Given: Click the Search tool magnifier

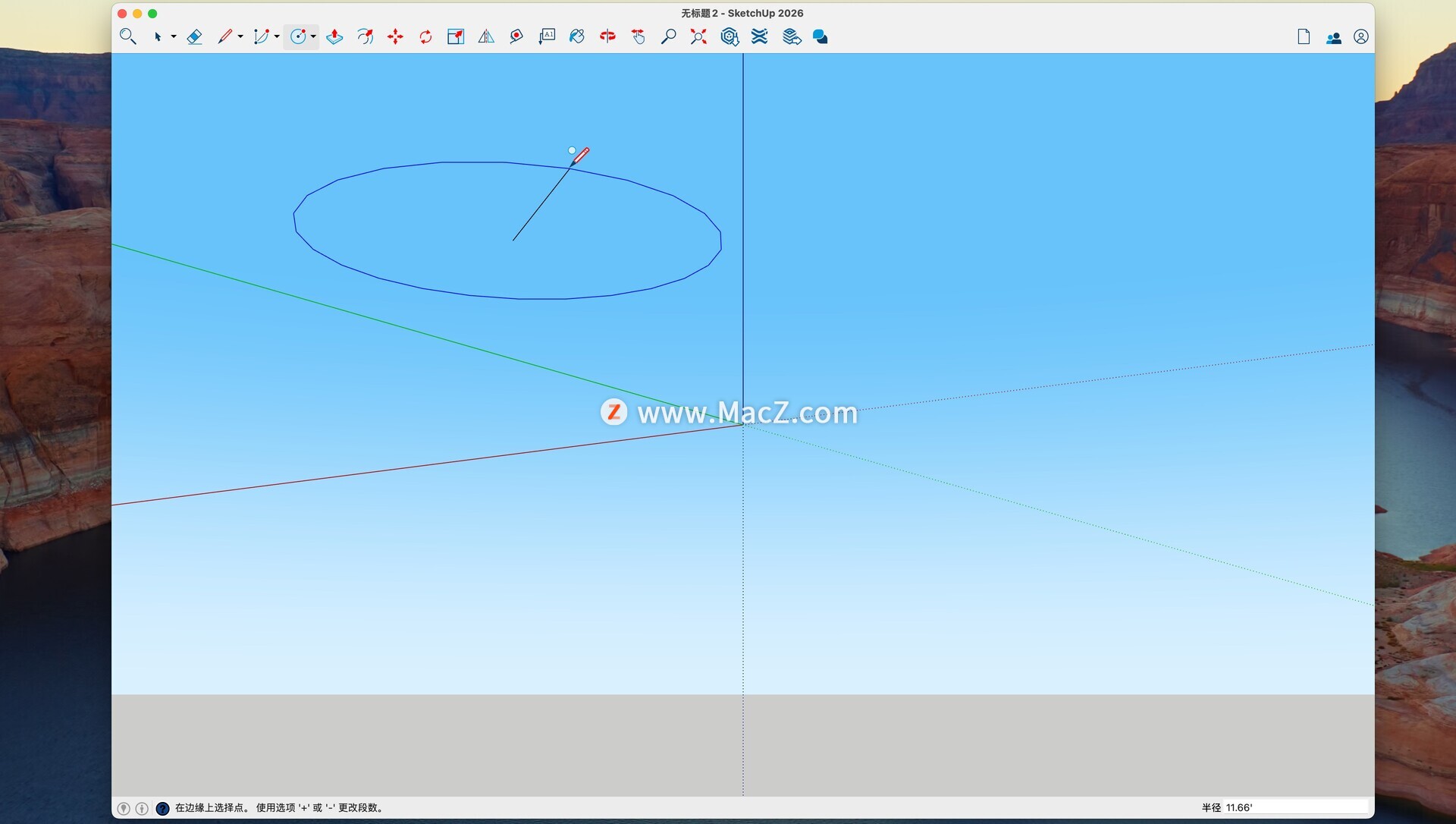Looking at the screenshot, I should (x=127, y=36).
